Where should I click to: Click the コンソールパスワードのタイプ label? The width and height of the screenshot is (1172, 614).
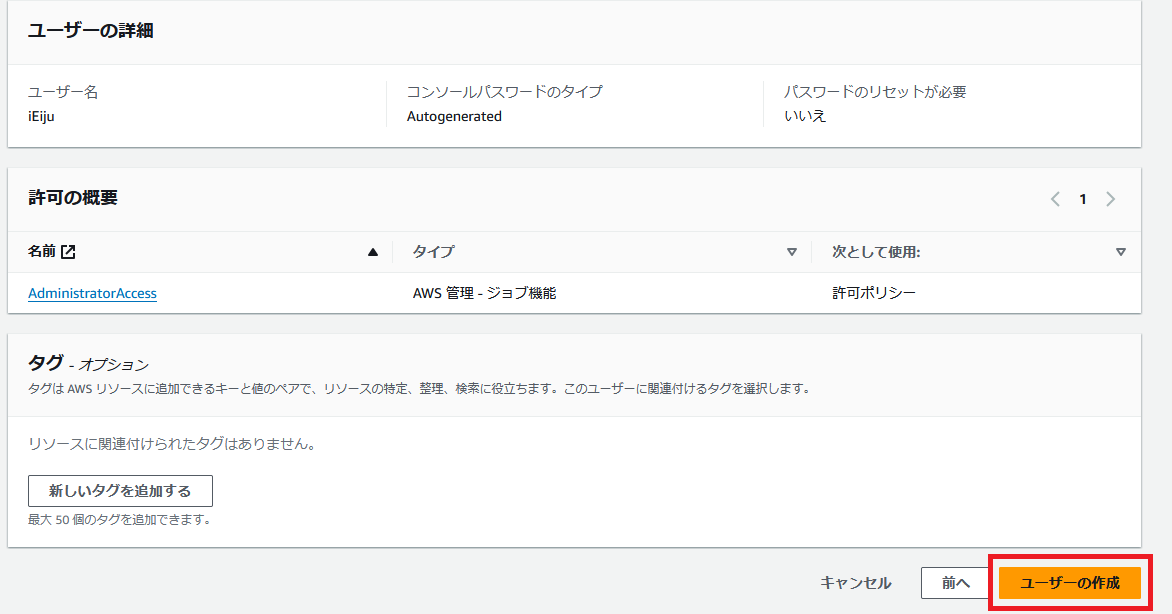(x=505, y=92)
